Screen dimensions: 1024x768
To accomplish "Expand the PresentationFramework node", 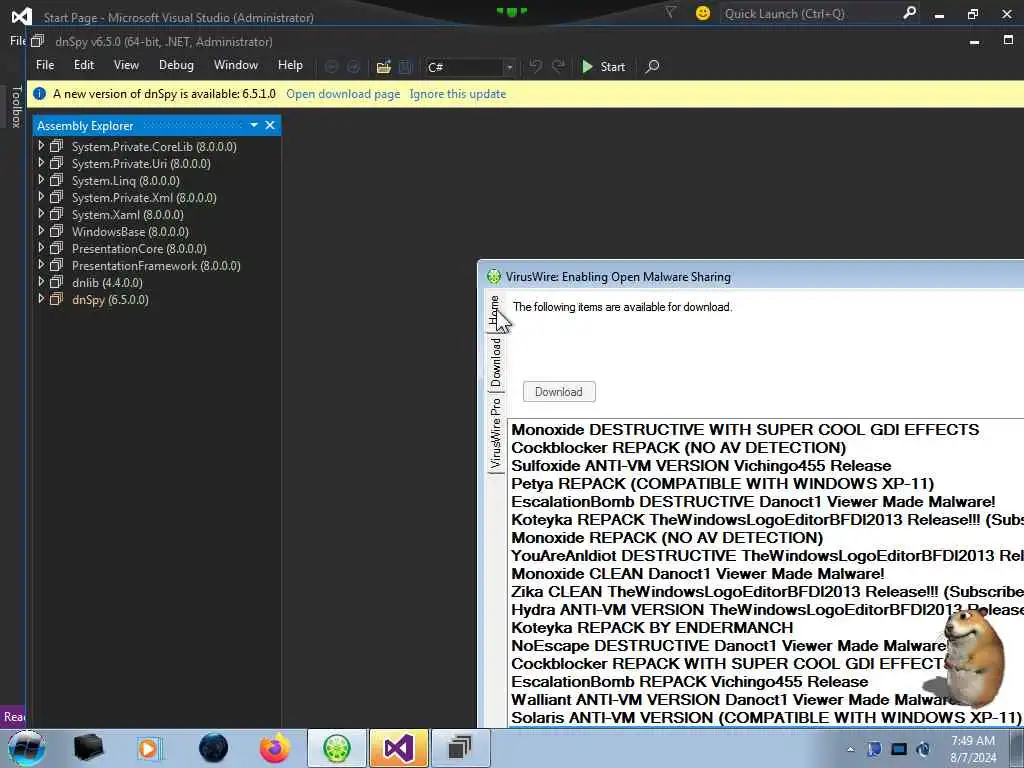I will (41, 264).
